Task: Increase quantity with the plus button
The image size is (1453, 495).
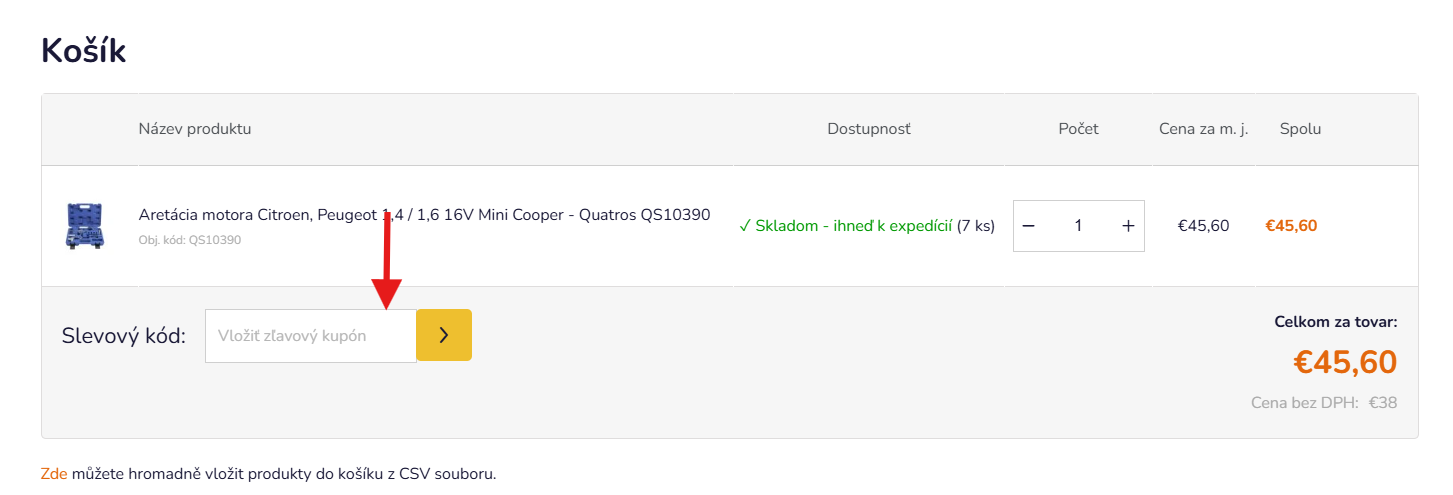Action: pyautogui.click(x=1128, y=226)
